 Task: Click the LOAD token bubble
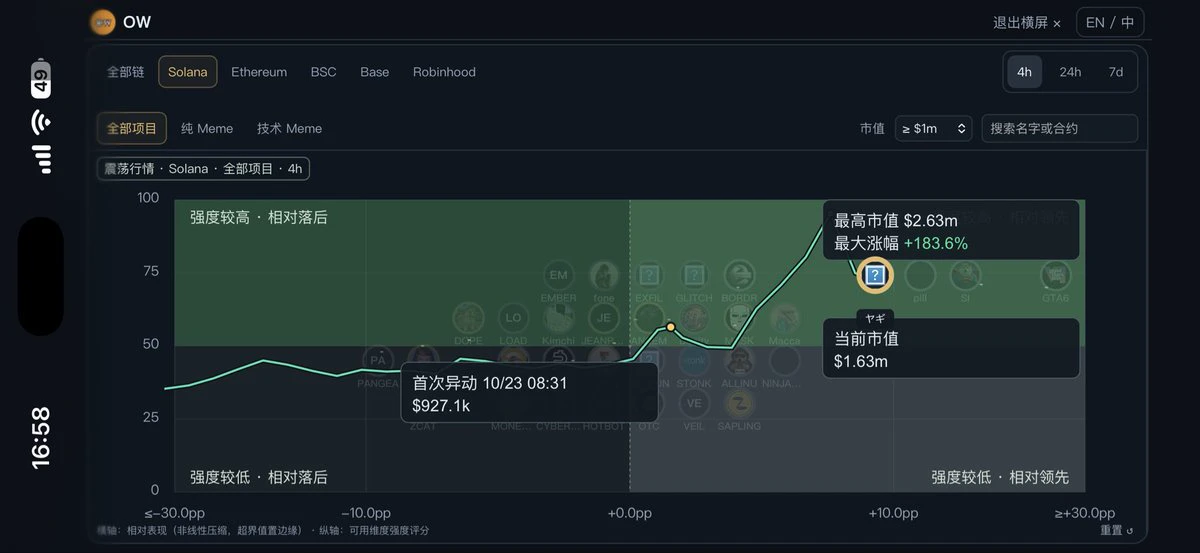(x=513, y=318)
